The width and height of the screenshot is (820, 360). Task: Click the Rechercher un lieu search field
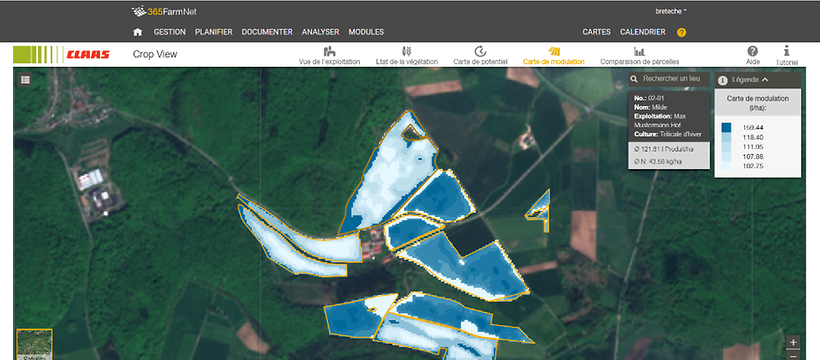pos(669,79)
